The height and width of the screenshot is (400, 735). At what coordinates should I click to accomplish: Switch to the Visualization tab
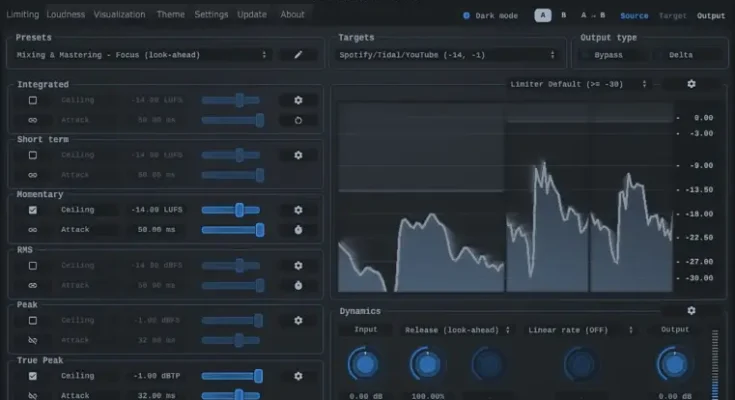pyautogui.click(x=120, y=15)
